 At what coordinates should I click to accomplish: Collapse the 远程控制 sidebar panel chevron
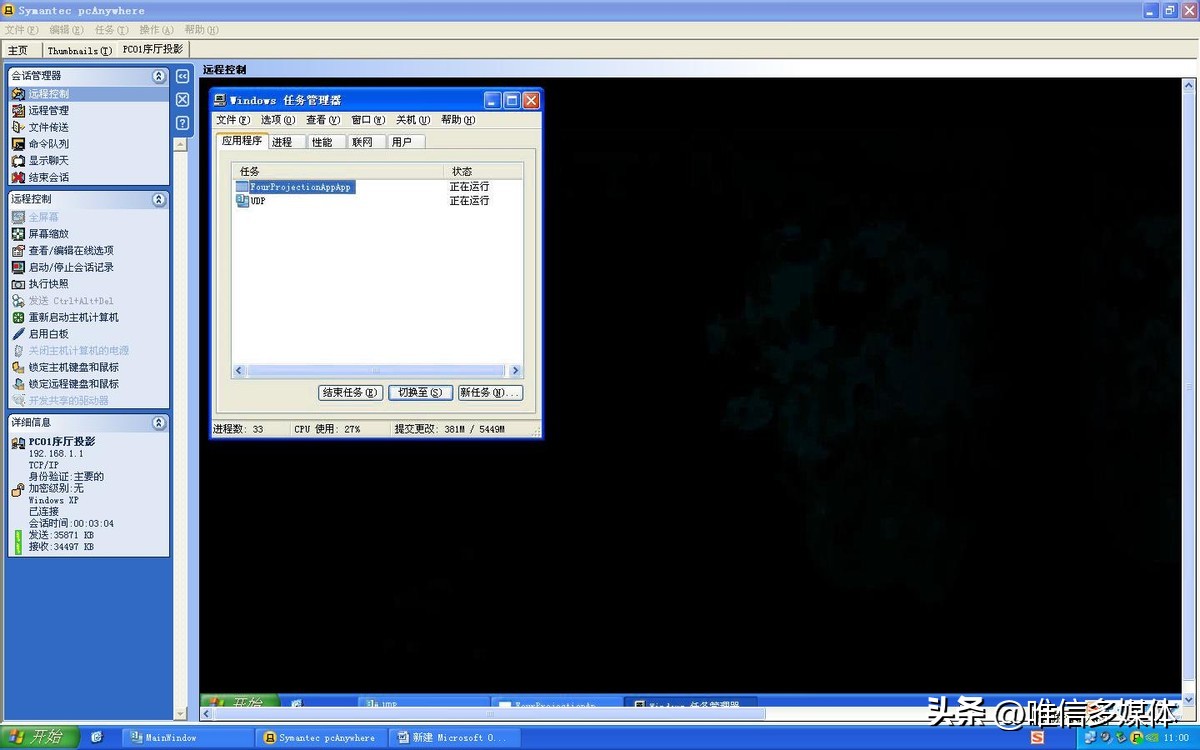[158, 199]
